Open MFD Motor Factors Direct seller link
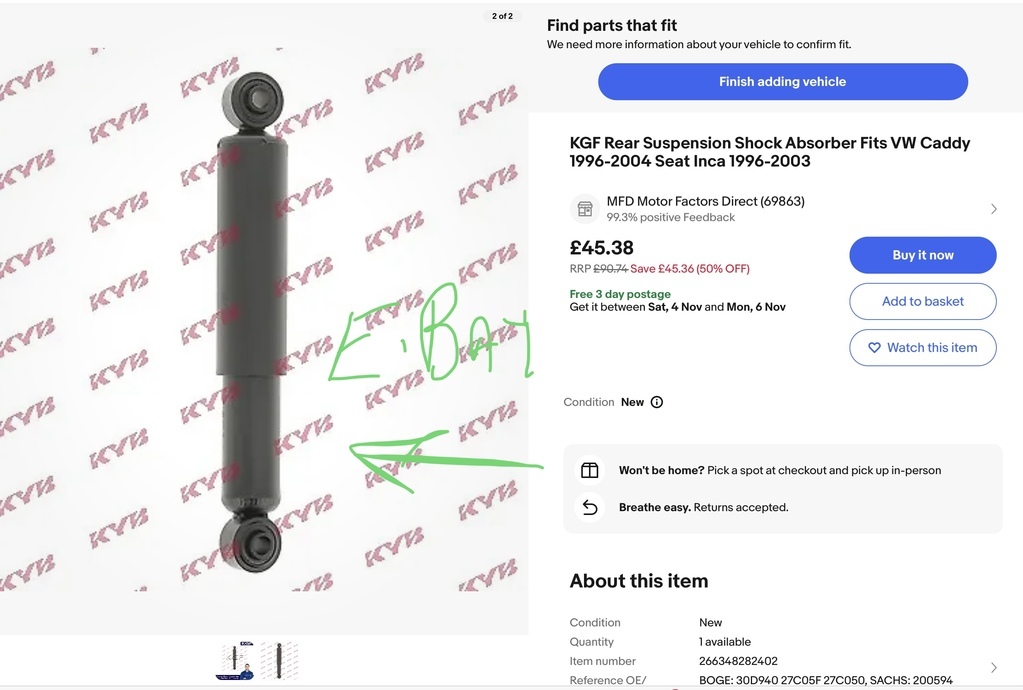 (705, 202)
